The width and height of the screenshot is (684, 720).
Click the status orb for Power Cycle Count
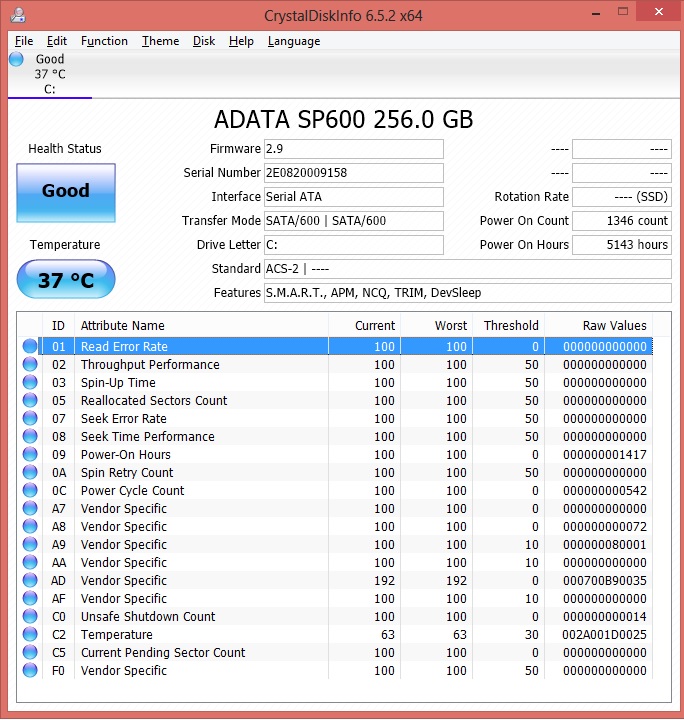click(30, 490)
